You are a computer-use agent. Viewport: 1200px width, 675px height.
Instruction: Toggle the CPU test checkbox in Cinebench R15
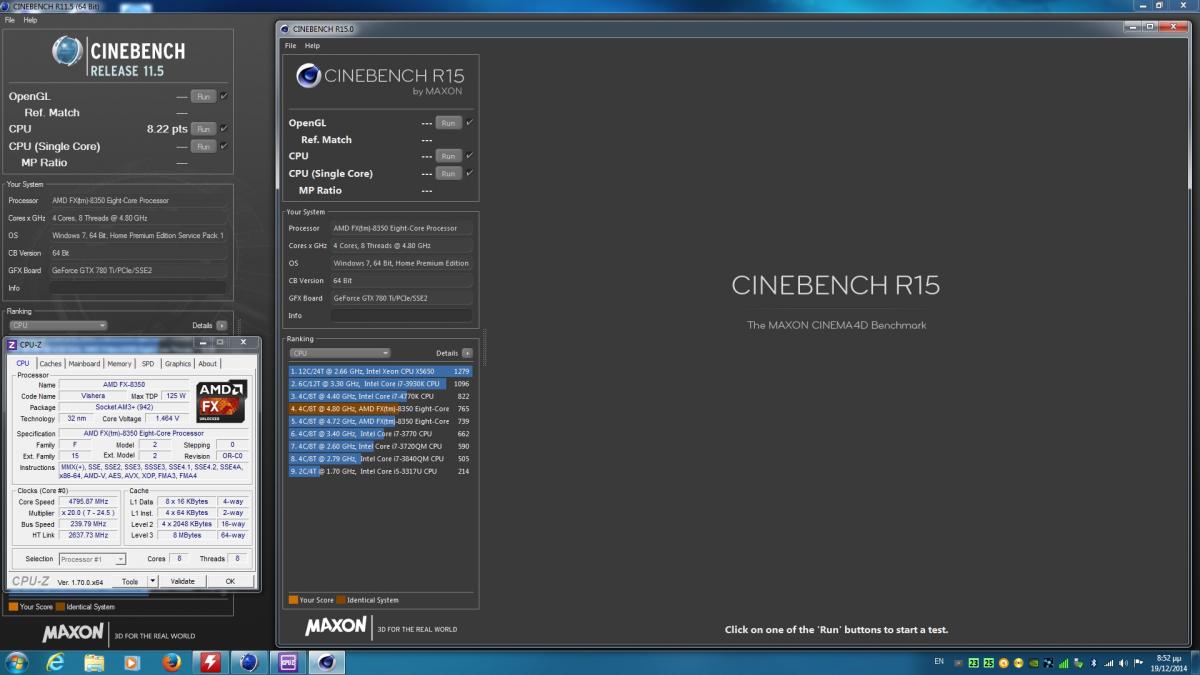(469, 155)
